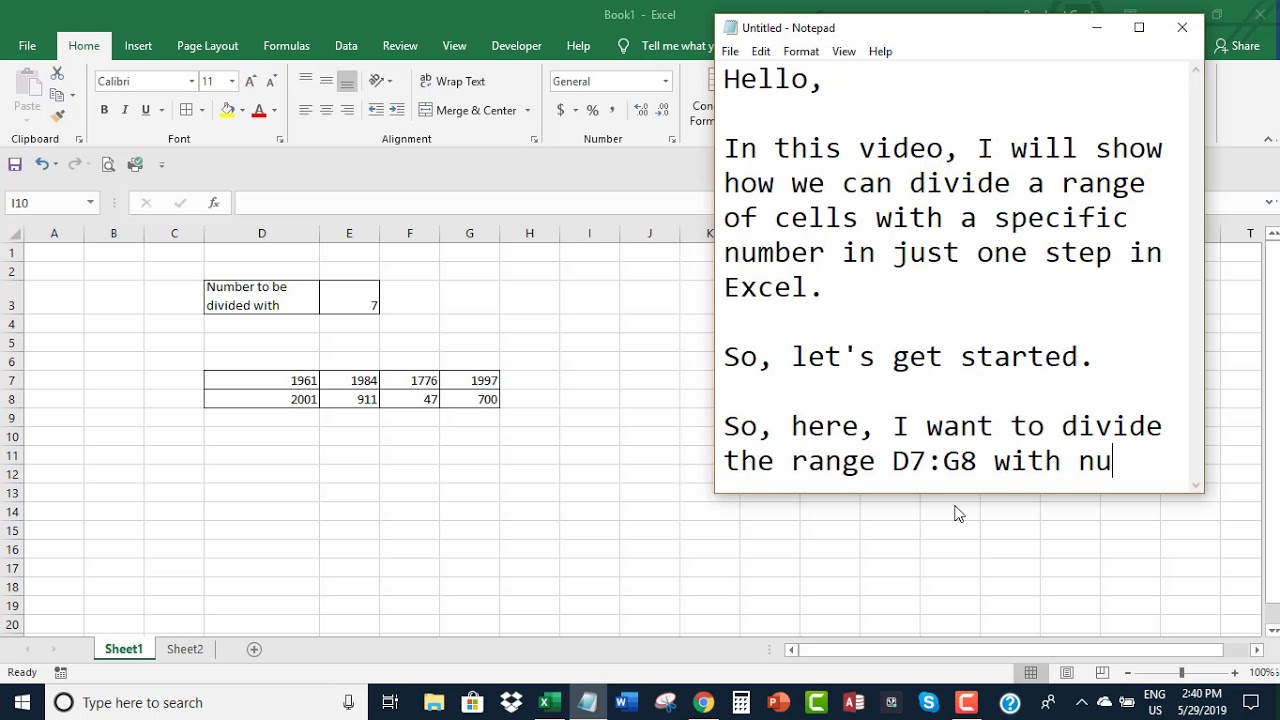Click the Increase Indent icon

tap(397, 110)
